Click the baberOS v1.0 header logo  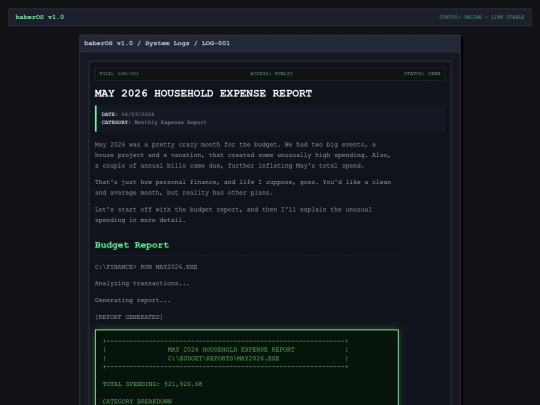(x=40, y=17)
